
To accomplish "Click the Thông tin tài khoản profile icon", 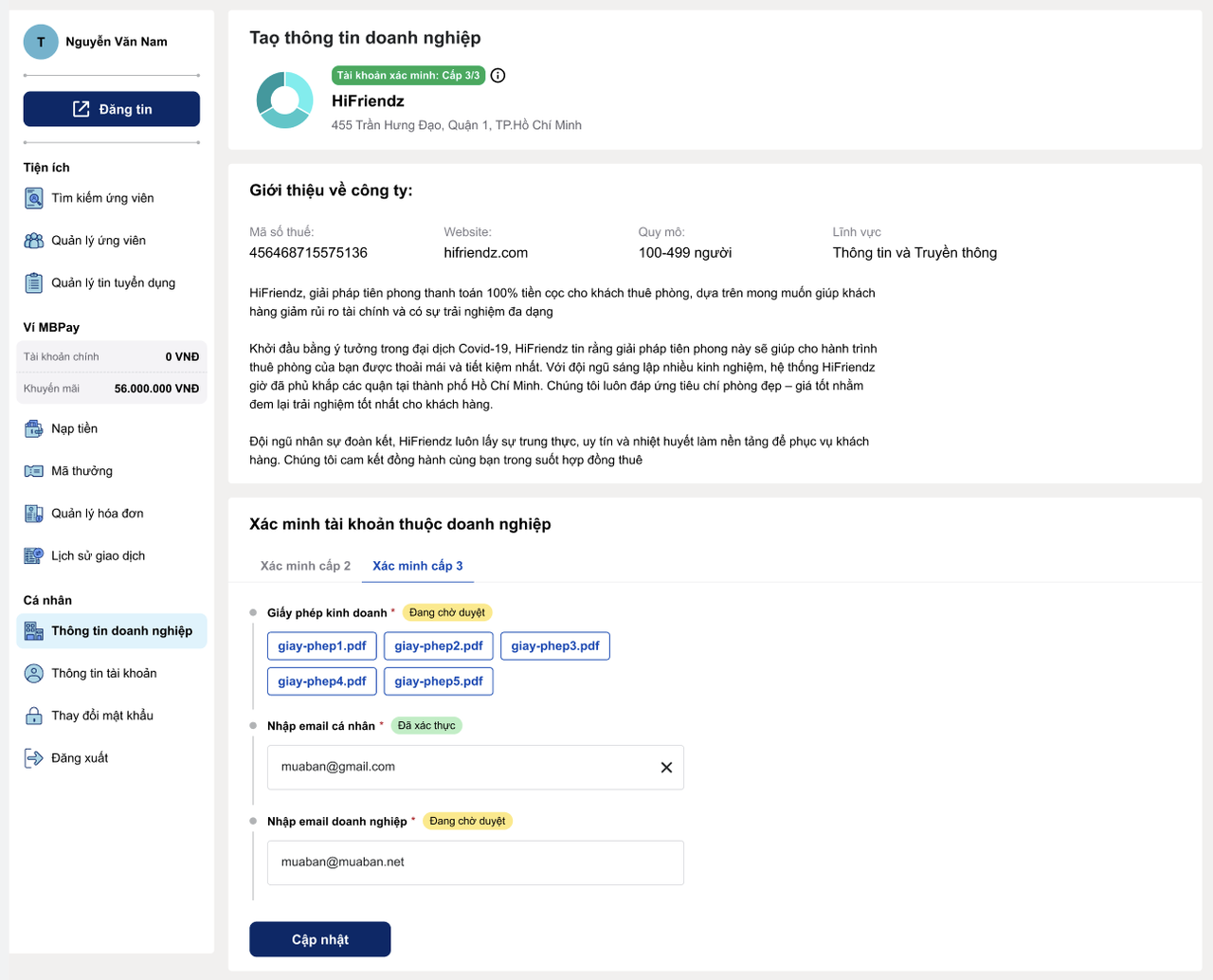I will point(34,674).
